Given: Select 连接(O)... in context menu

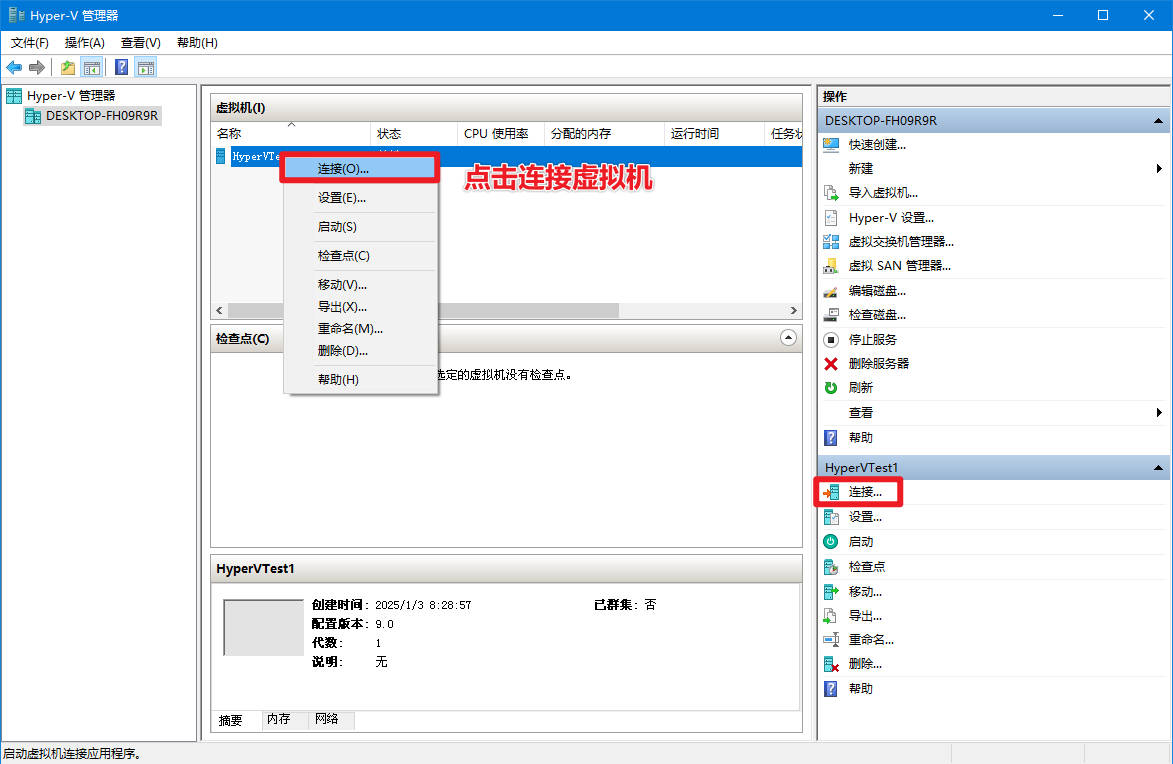Looking at the screenshot, I should (343, 169).
